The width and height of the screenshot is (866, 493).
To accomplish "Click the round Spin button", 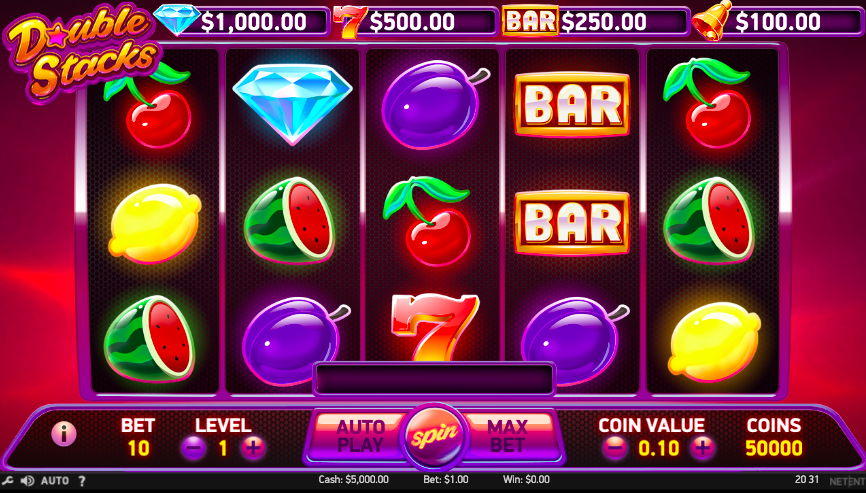I will [x=434, y=437].
